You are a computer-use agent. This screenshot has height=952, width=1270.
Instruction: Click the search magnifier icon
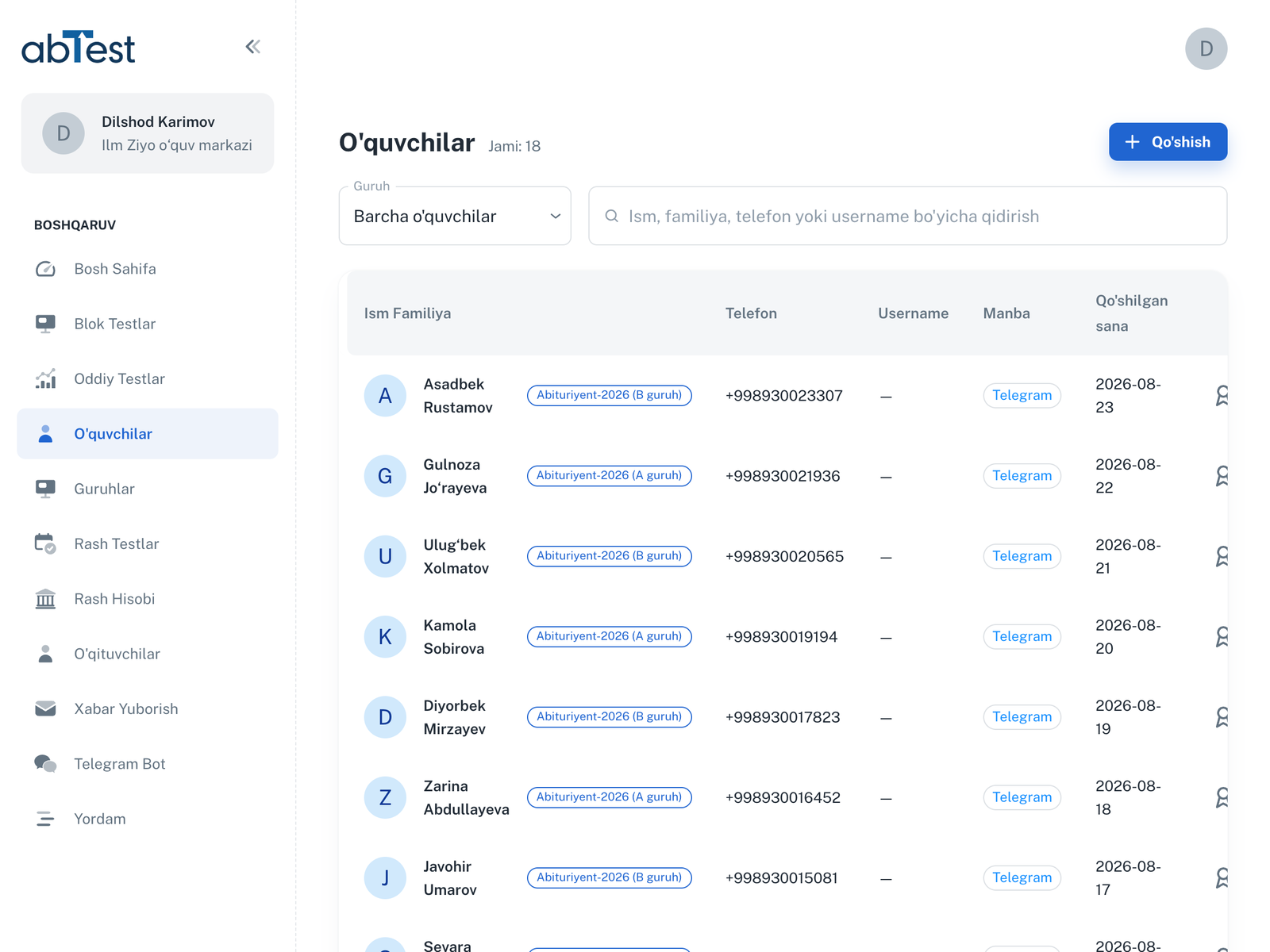[x=612, y=217]
